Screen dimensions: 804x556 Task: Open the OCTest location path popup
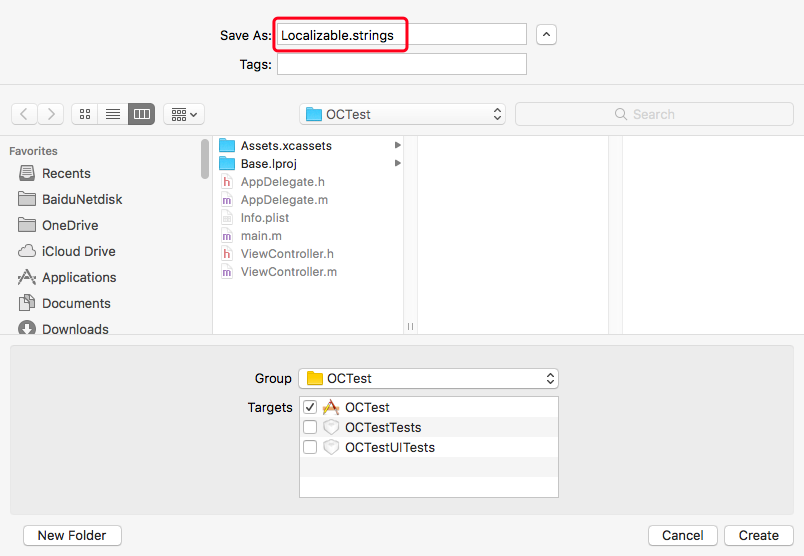point(402,114)
